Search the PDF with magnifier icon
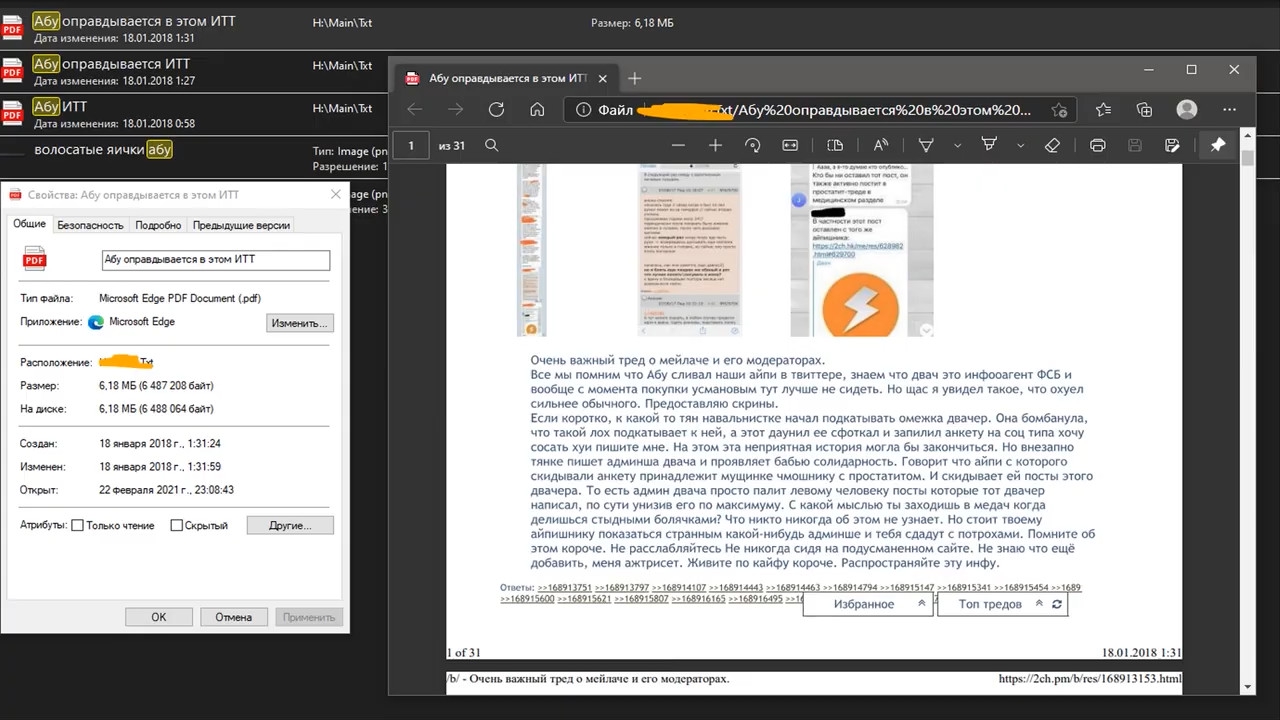This screenshot has height=720, width=1280. pos(492,145)
